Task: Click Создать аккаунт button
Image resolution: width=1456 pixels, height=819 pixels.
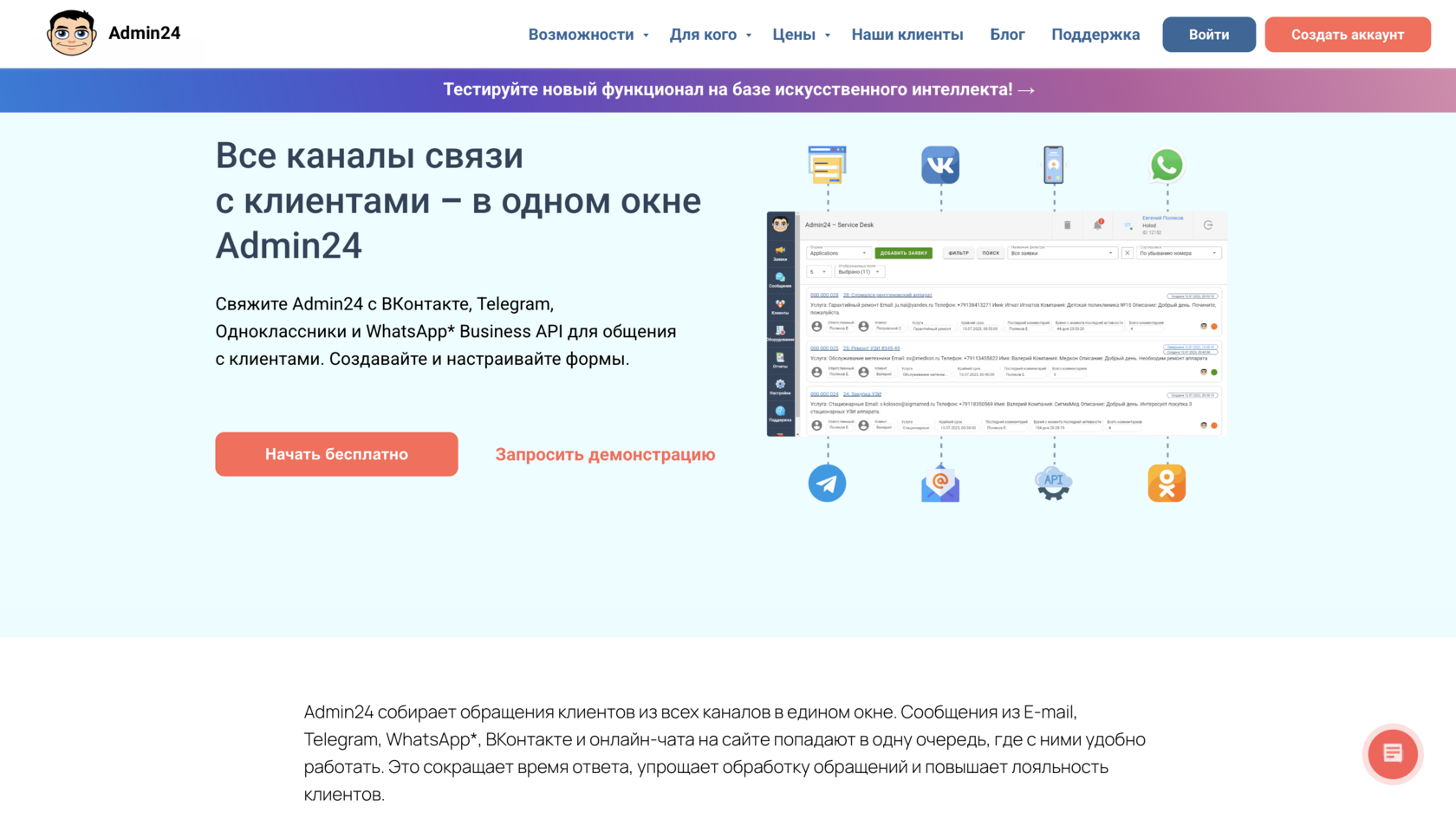Action: click(x=1348, y=35)
